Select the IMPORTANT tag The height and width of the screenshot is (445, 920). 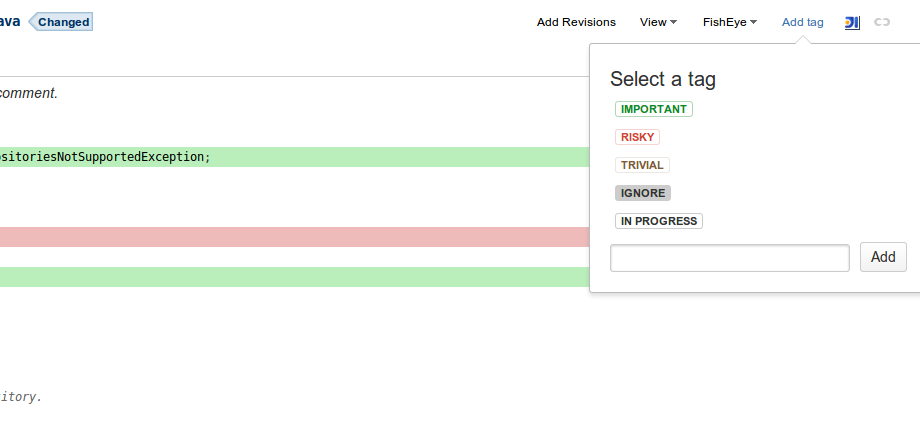pos(654,109)
